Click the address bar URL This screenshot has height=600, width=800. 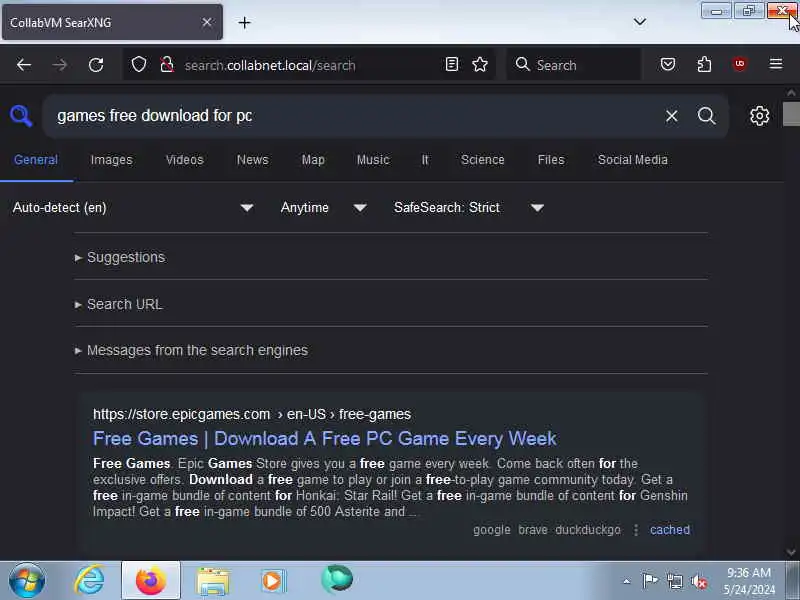click(270, 65)
